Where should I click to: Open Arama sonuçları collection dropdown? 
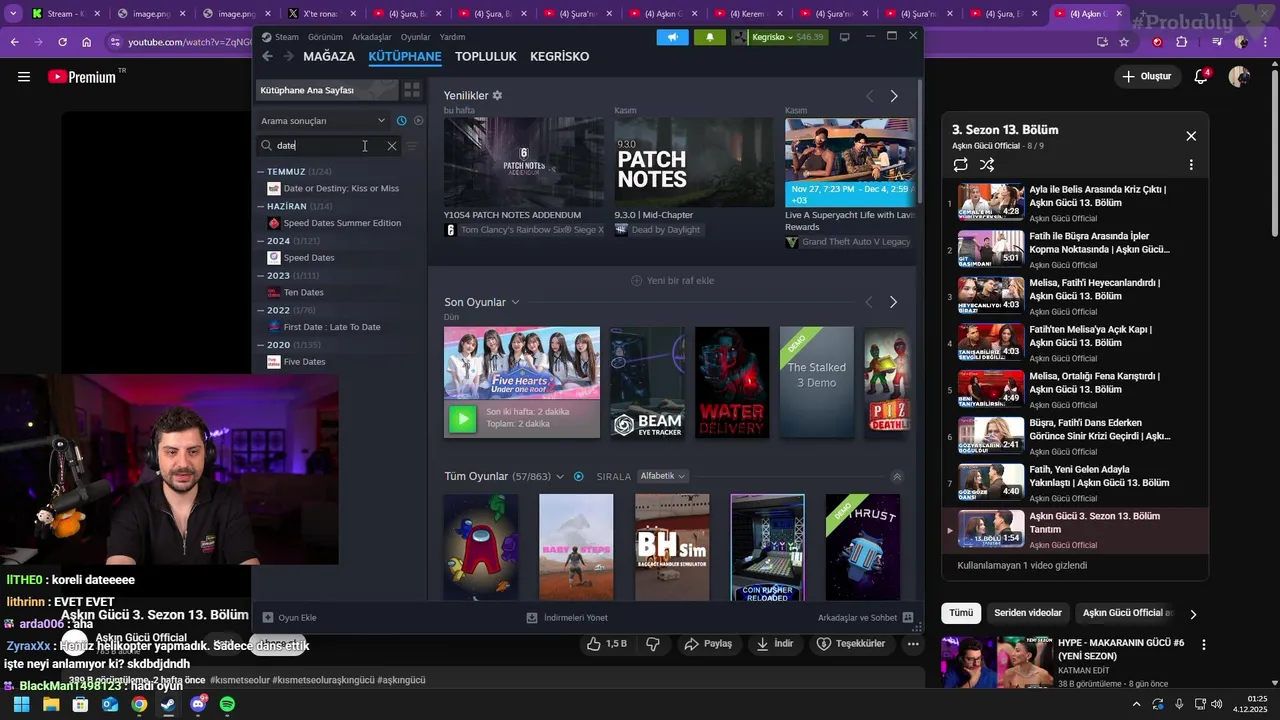pos(323,121)
